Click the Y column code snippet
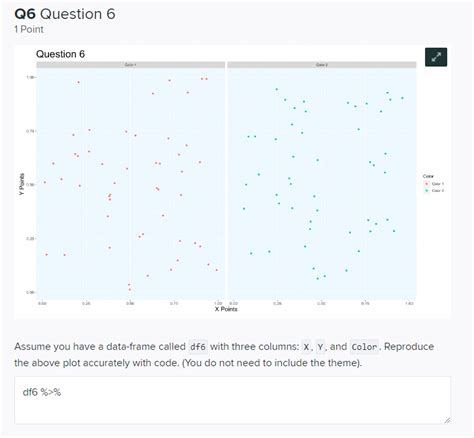Image resolution: width=474 pixels, height=438 pixels. pos(320,347)
